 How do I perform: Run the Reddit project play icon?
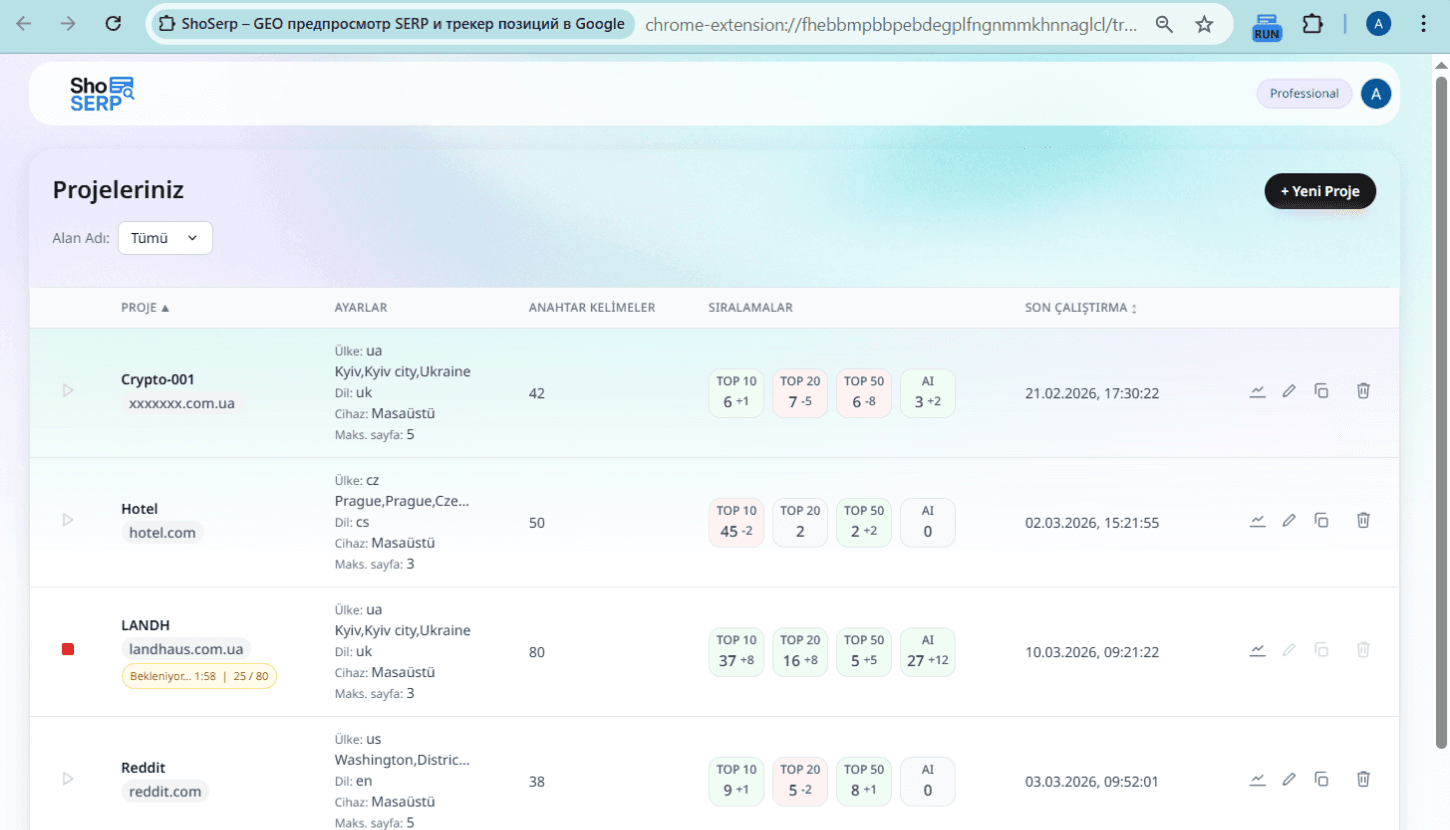pos(68,778)
